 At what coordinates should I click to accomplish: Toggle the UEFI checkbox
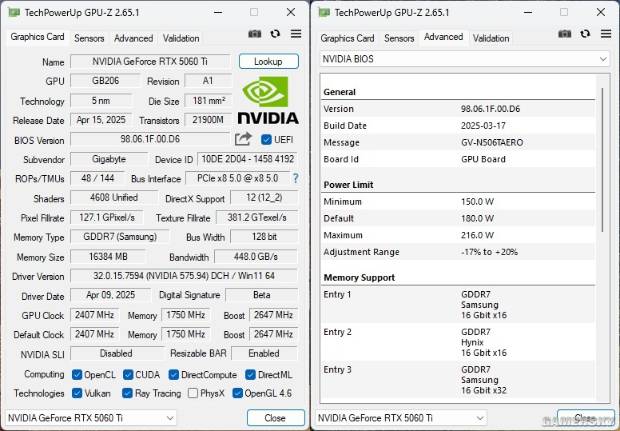point(266,140)
